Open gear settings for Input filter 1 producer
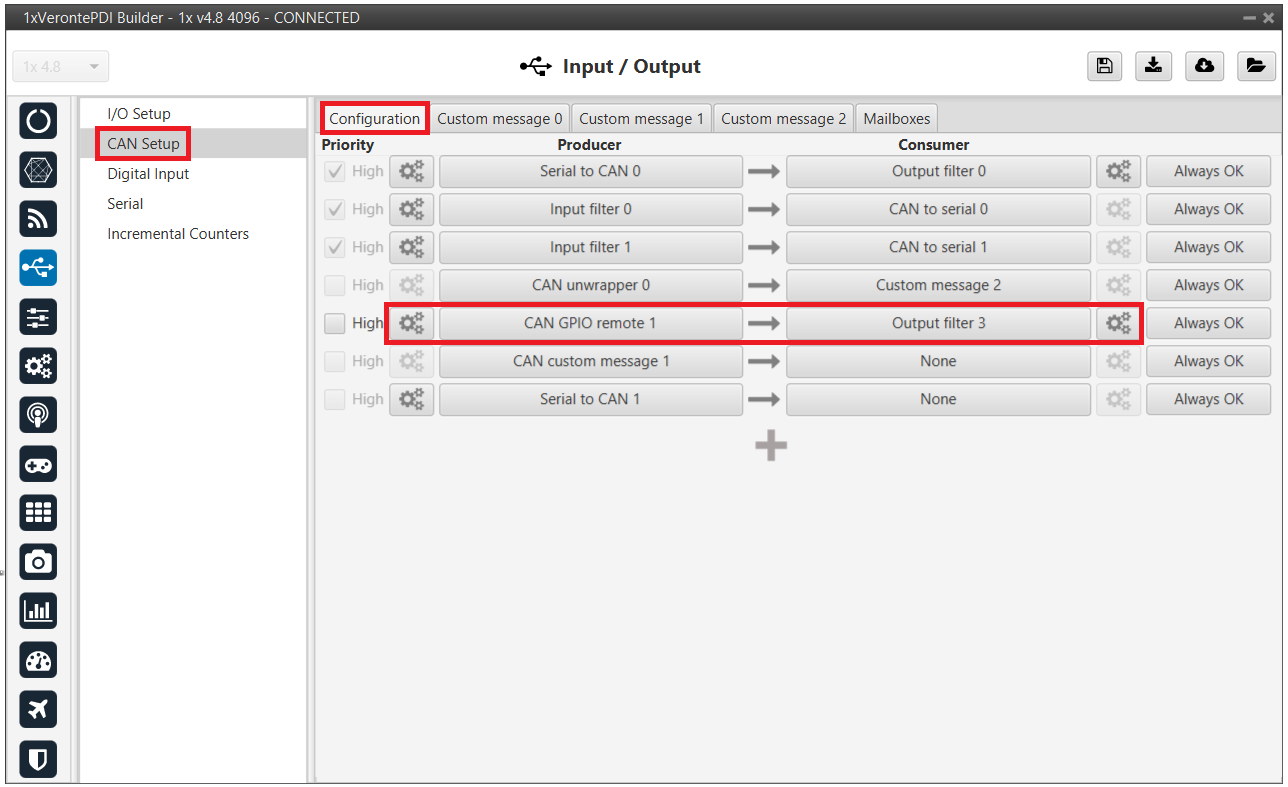The height and width of the screenshot is (787, 1288). click(x=411, y=247)
